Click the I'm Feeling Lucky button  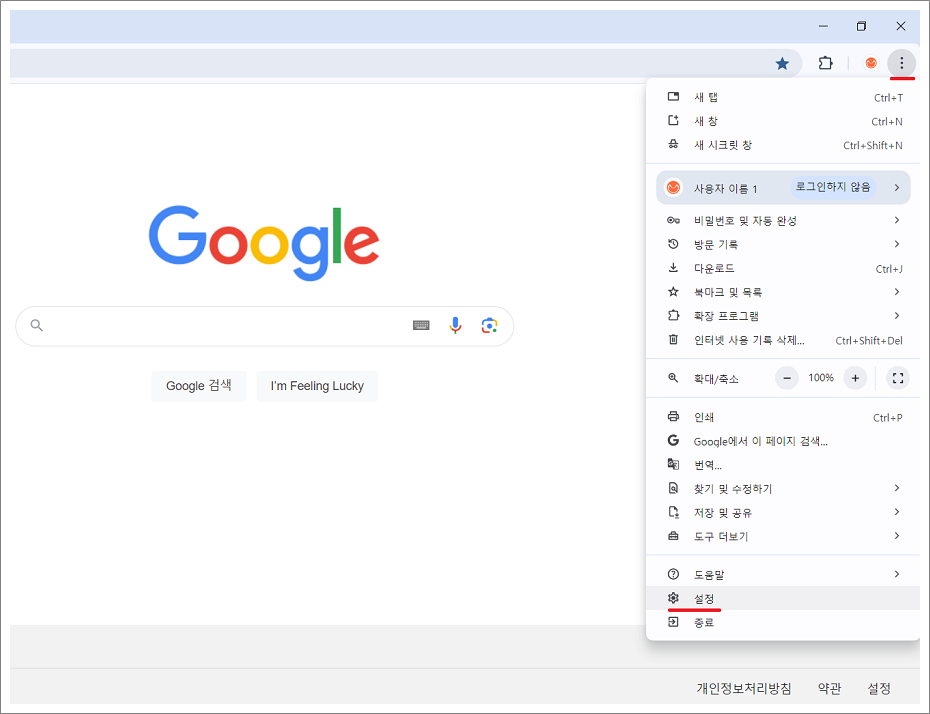coord(317,385)
